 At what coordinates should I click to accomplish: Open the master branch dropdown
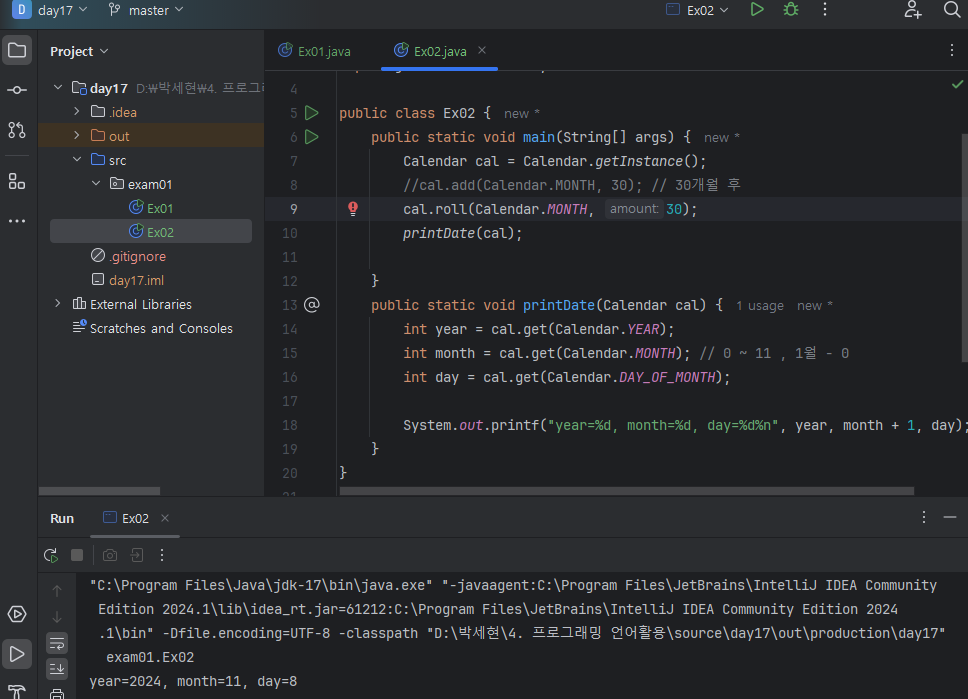[147, 10]
